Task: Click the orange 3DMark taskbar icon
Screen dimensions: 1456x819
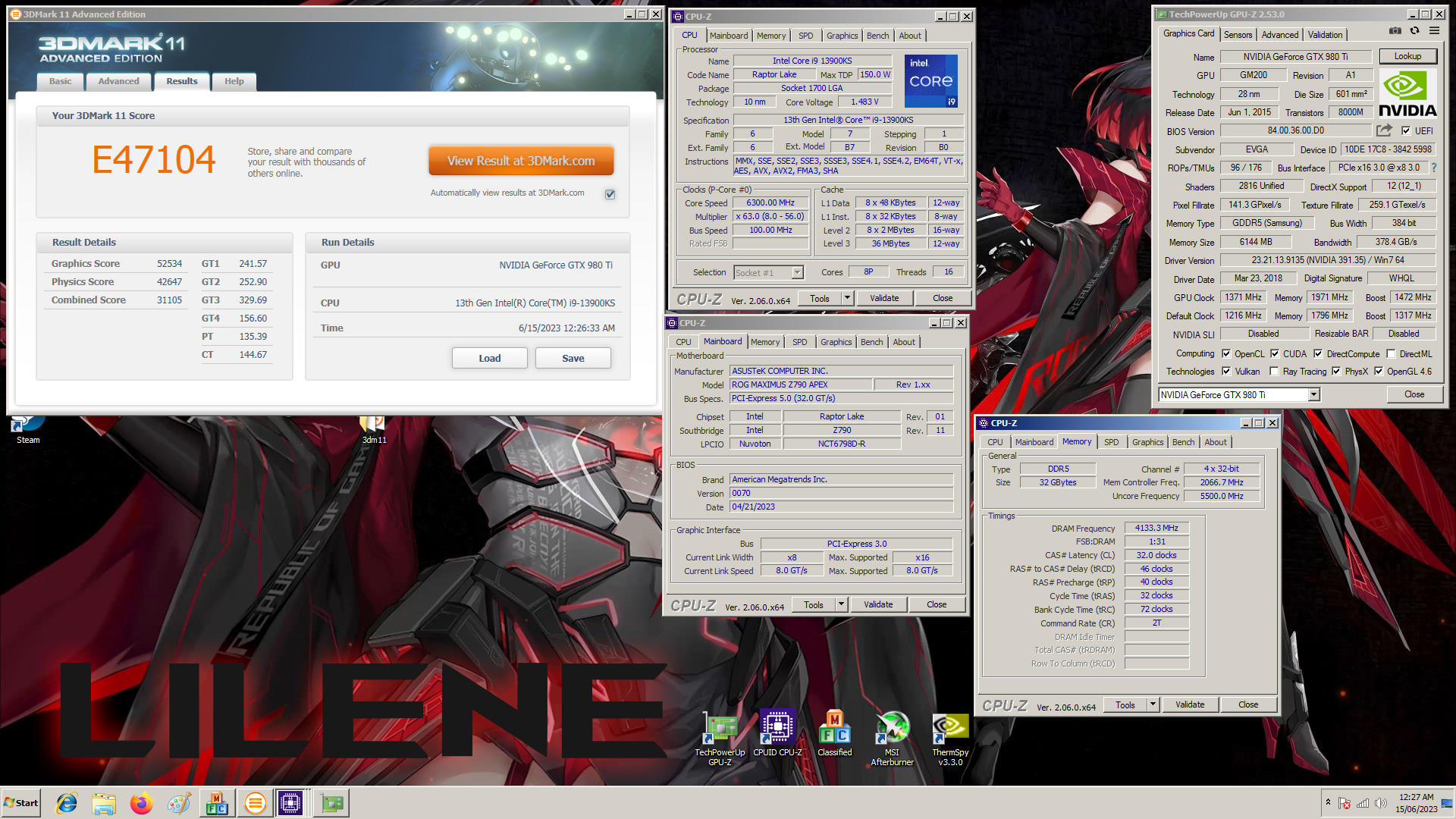Action: coord(256,803)
